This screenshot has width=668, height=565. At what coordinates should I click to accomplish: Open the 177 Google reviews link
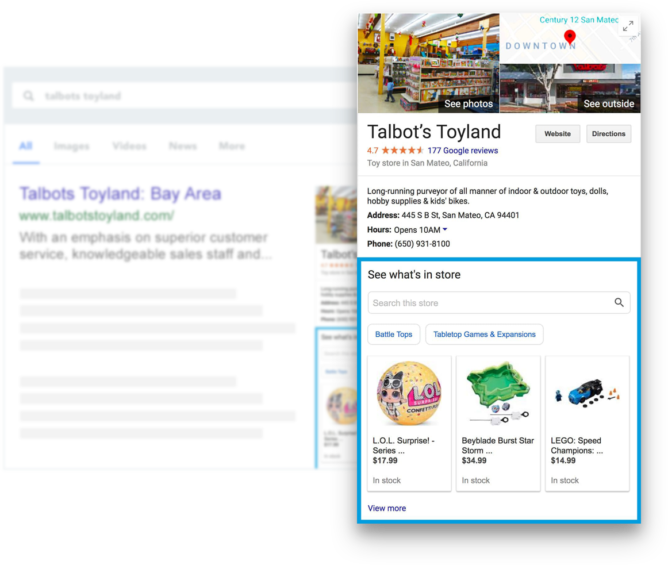[x=463, y=150]
